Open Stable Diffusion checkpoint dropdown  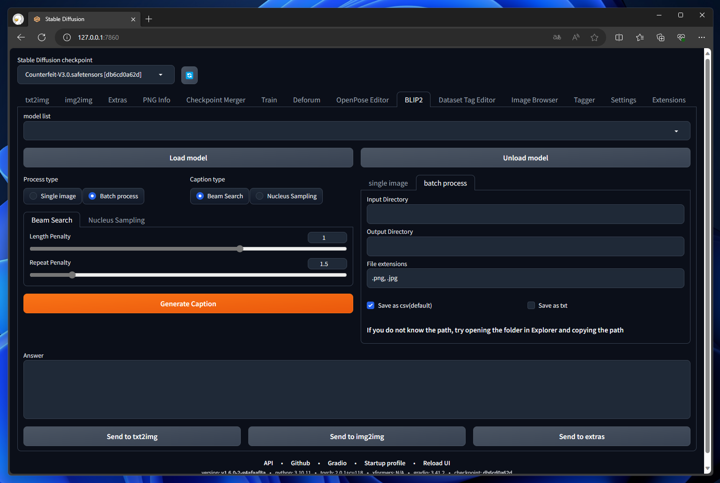96,74
